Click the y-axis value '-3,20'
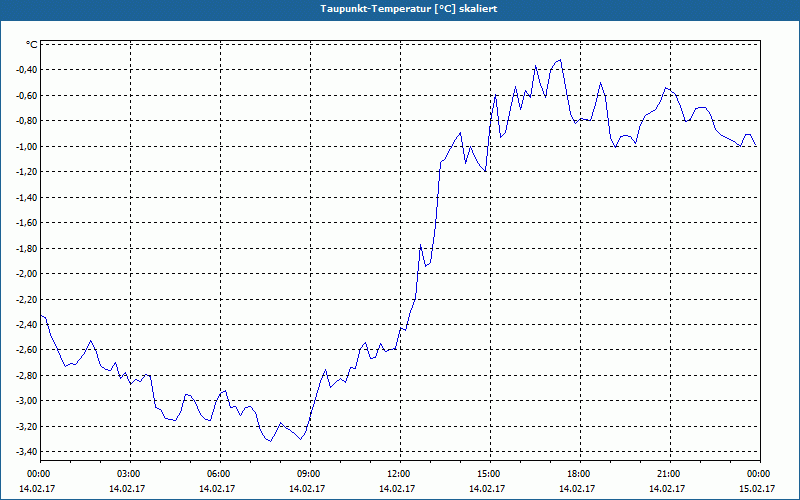 coord(28,427)
